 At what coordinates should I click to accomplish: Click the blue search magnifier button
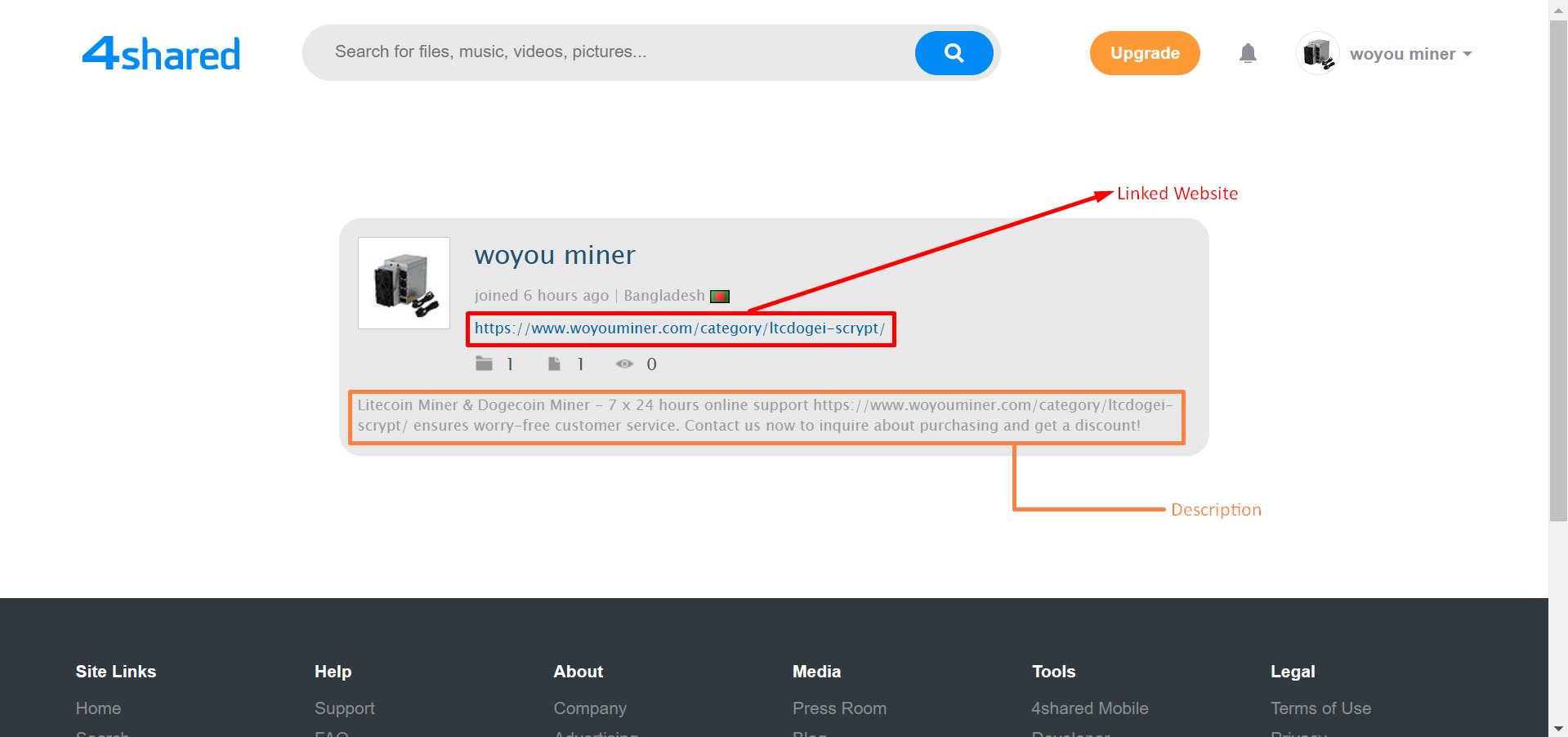(x=954, y=53)
